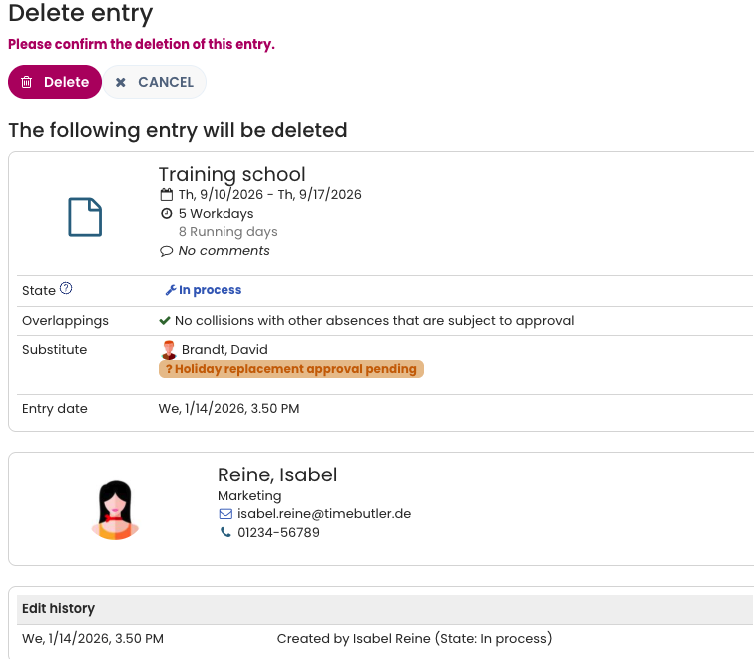Click the Holiday replacement approval pending badge
The width and height of the screenshot is (754, 659).
click(291, 369)
